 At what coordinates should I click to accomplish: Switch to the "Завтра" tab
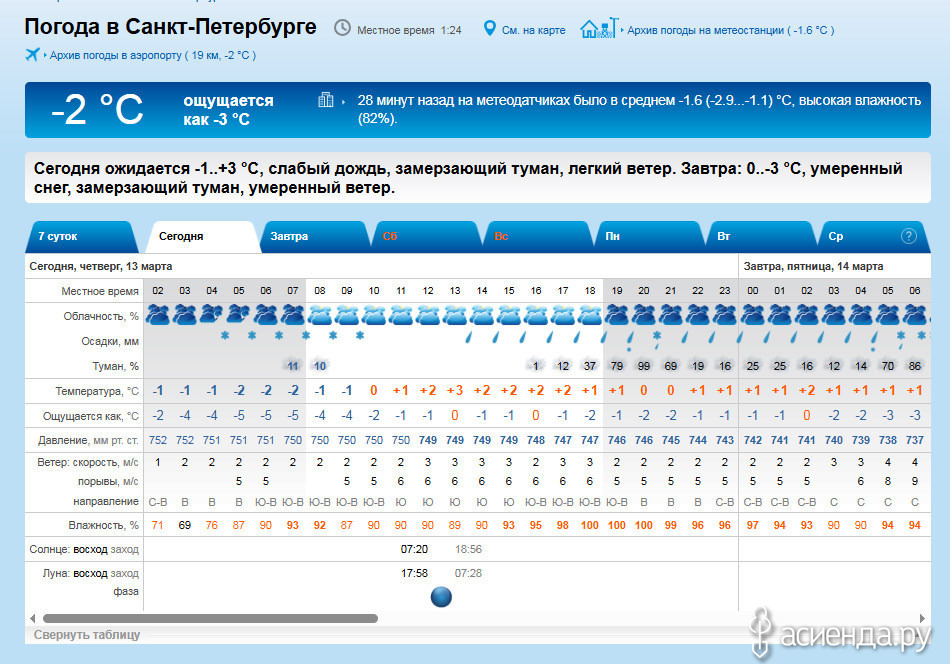[x=314, y=236]
